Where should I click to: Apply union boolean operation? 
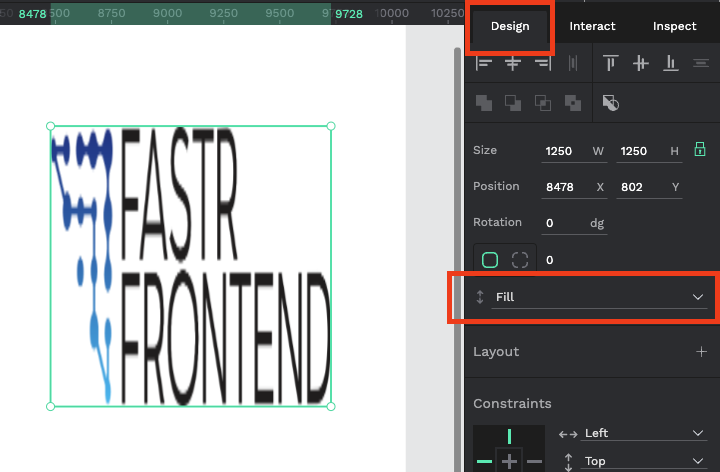pos(484,103)
